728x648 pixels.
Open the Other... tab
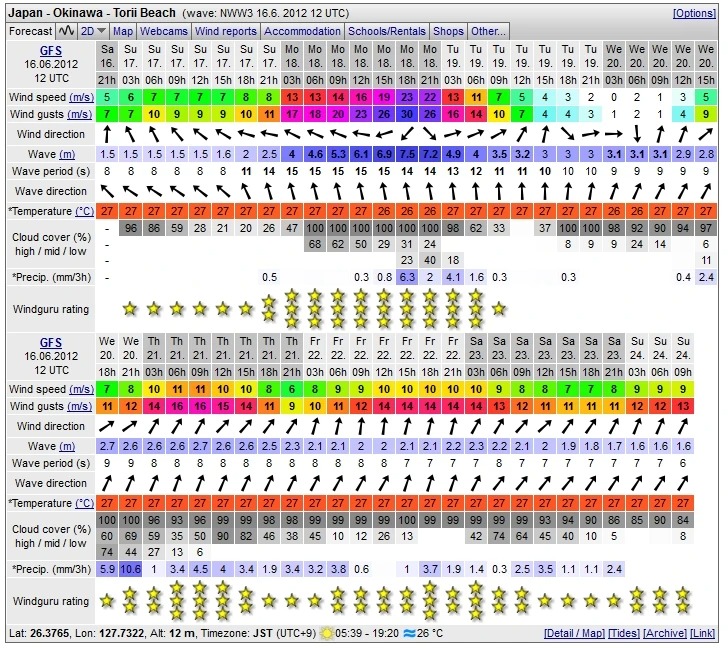pyautogui.click(x=488, y=31)
